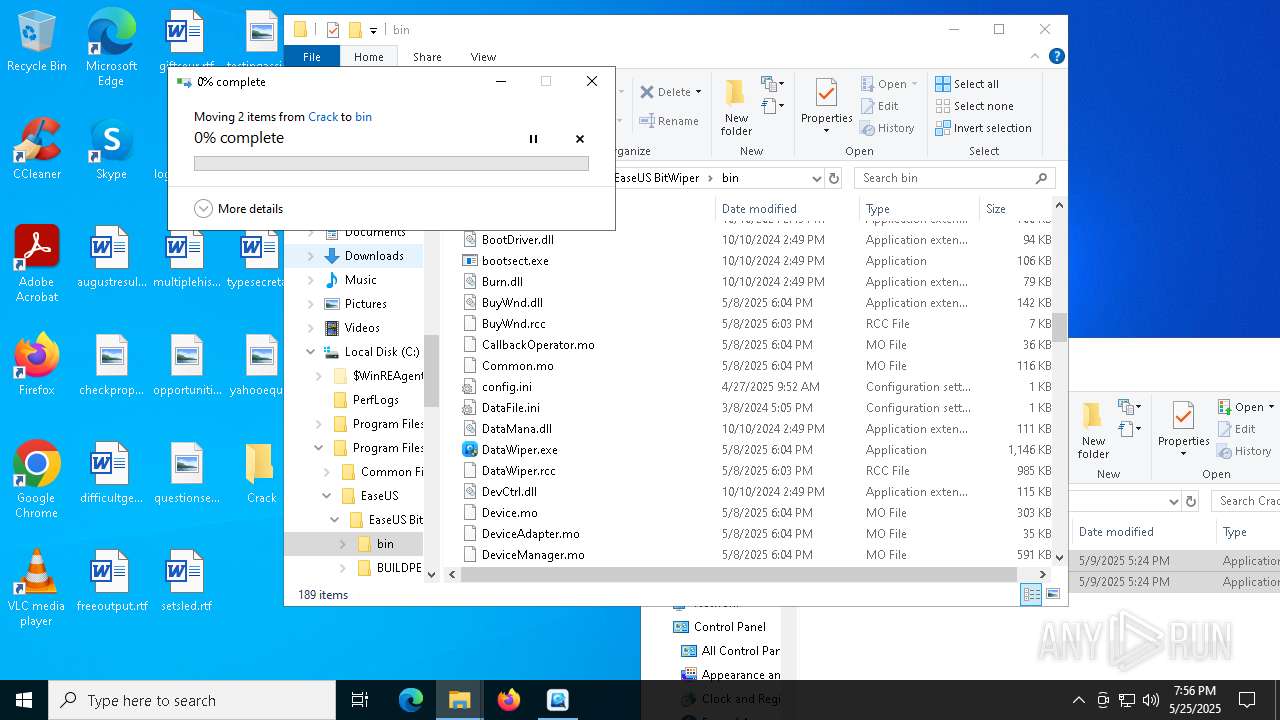Open Firefox from the taskbar
This screenshot has height=720, width=1280.
[509, 700]
